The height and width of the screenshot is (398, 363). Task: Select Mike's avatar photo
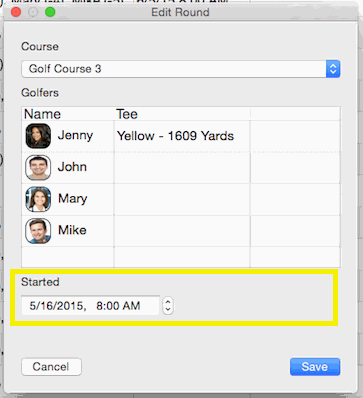38,231
